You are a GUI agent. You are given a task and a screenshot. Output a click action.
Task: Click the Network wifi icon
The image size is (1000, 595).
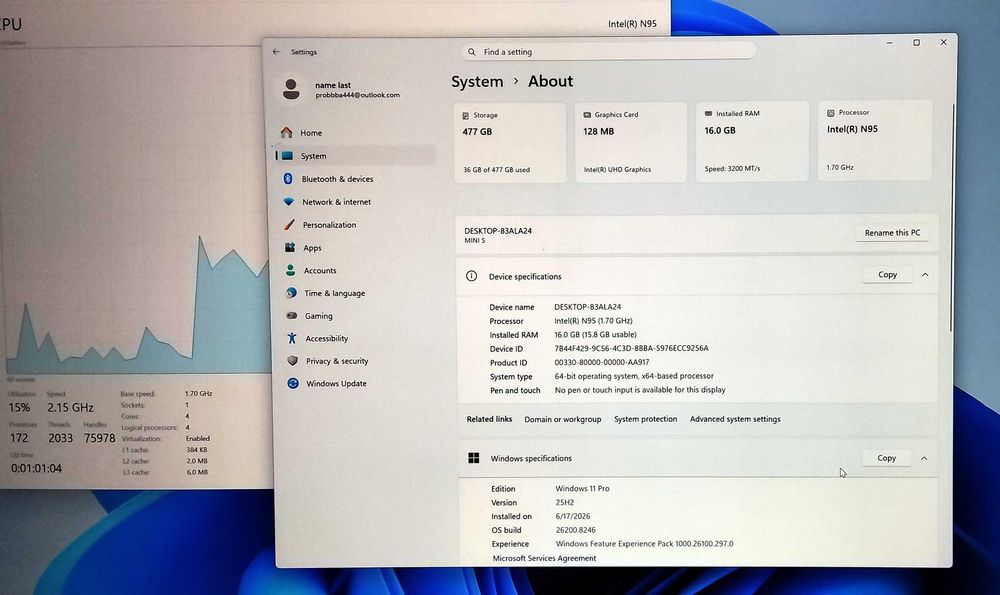point(288,202)
